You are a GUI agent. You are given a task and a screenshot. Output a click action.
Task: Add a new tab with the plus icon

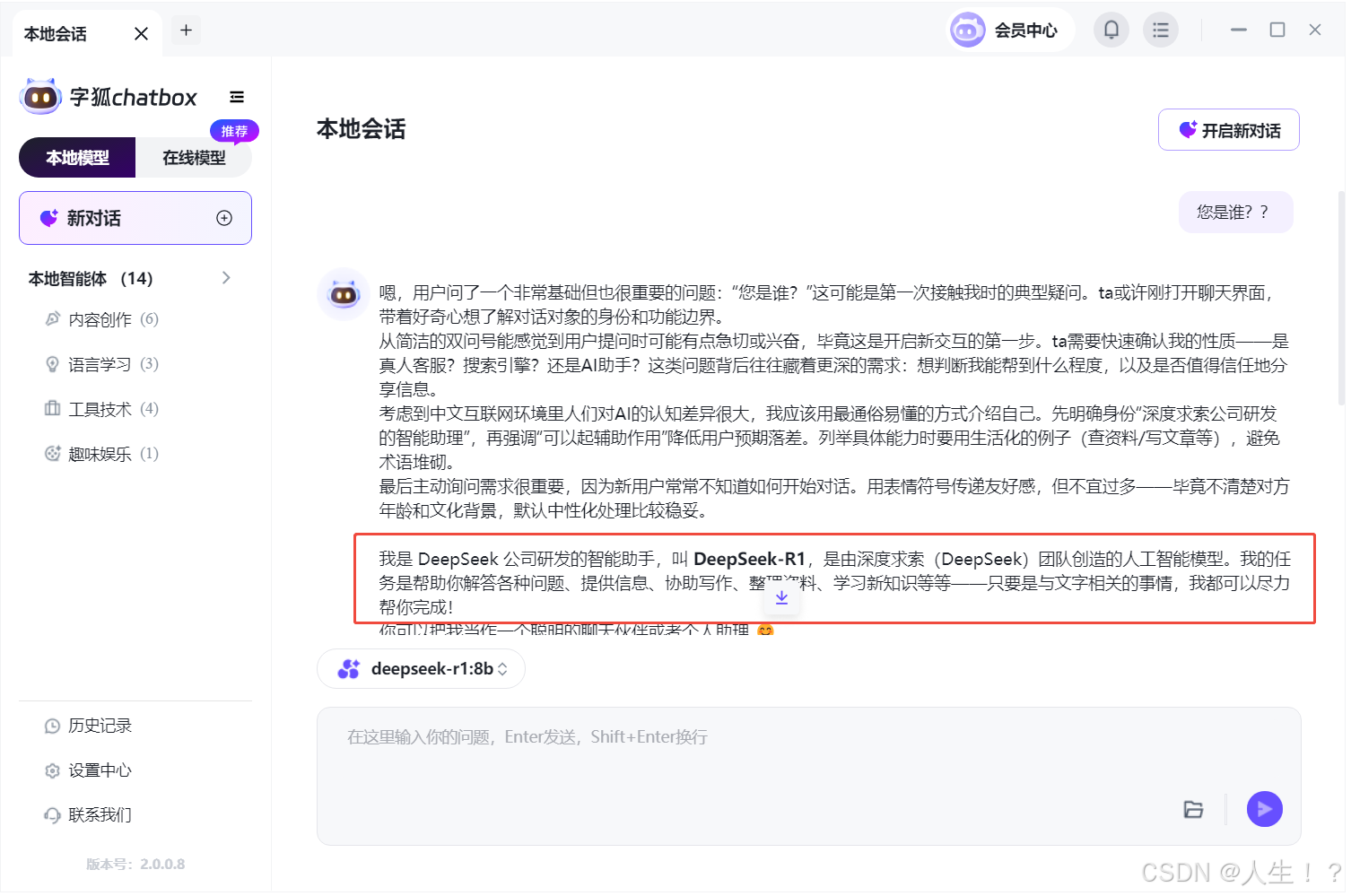(186, 30)
